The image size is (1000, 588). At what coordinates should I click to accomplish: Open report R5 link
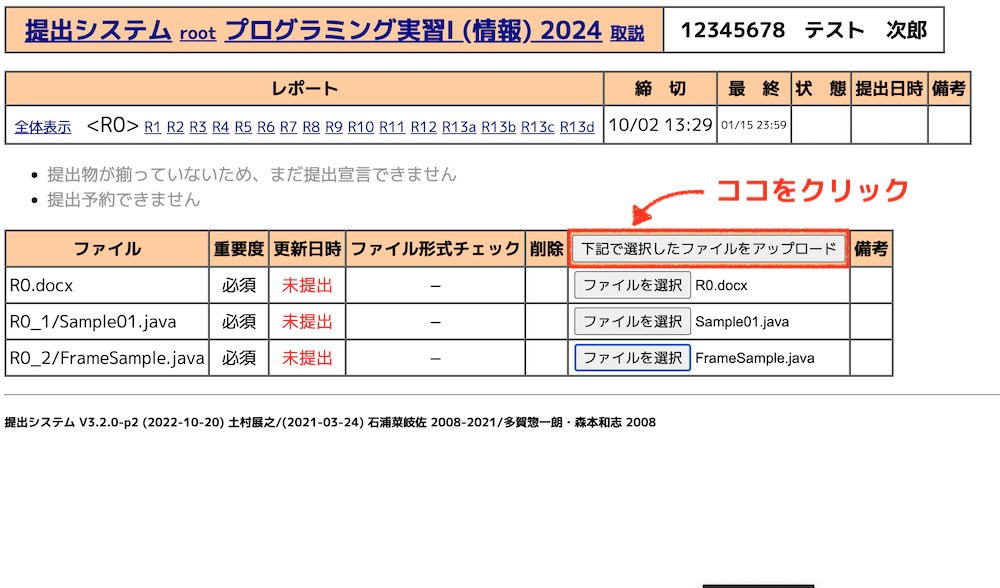(x=243, y=127)
